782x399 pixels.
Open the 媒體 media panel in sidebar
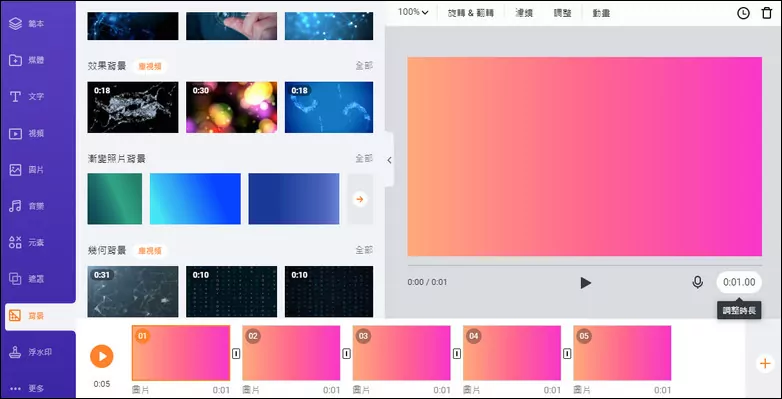(27, 60)
